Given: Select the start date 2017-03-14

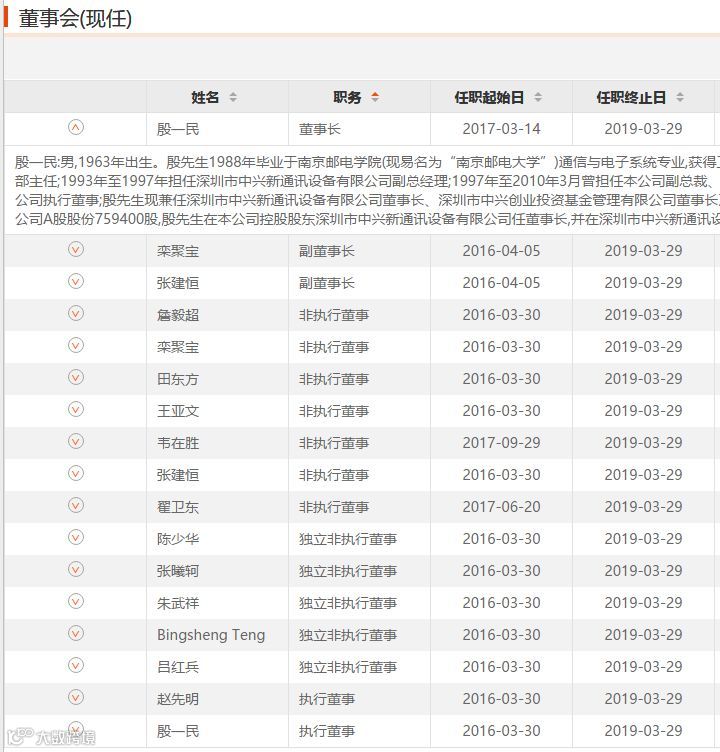Looking at the screenshot, I should tap(501, 129).
